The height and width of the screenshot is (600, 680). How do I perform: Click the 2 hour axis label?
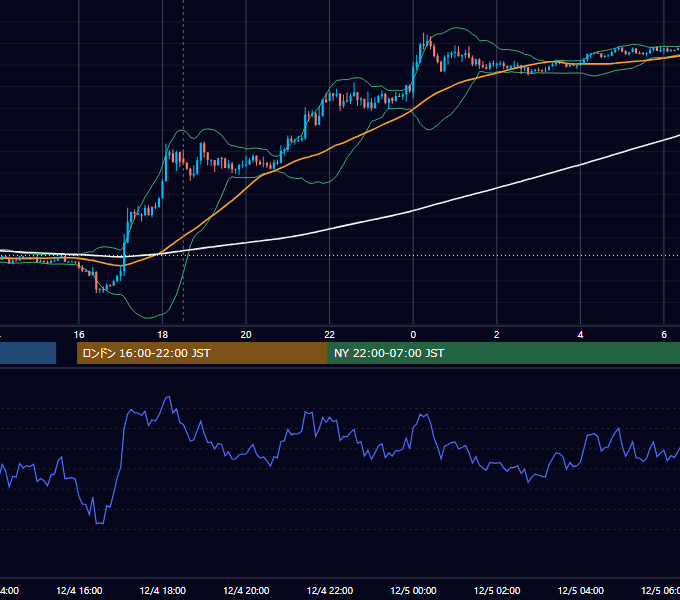tap(497, 335)
